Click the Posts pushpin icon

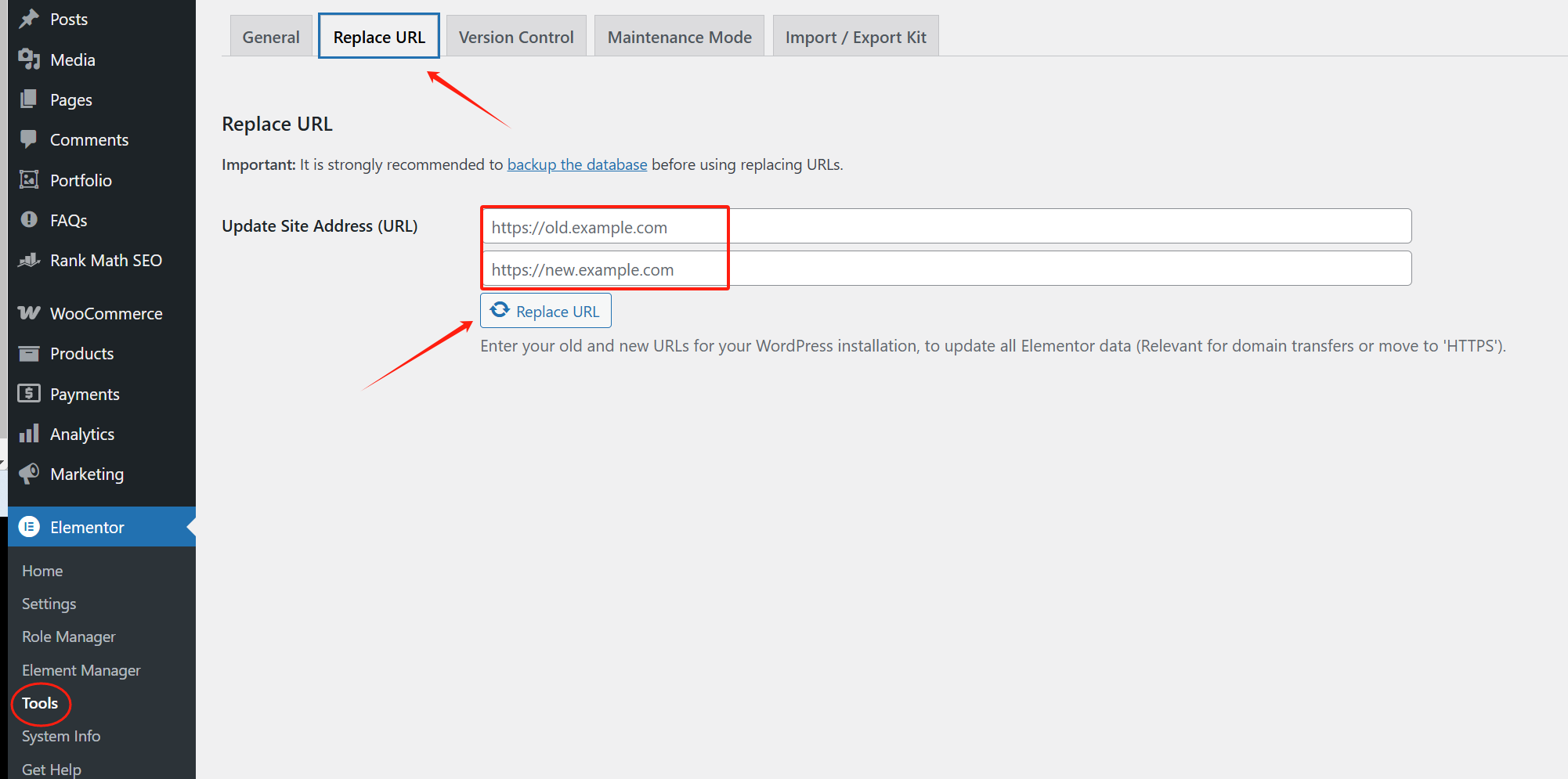29,19
